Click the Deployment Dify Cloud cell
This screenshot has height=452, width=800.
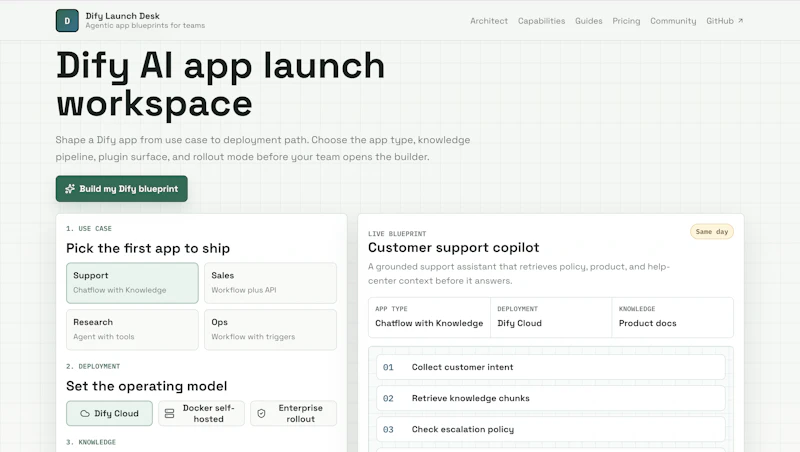coord(551,317)
